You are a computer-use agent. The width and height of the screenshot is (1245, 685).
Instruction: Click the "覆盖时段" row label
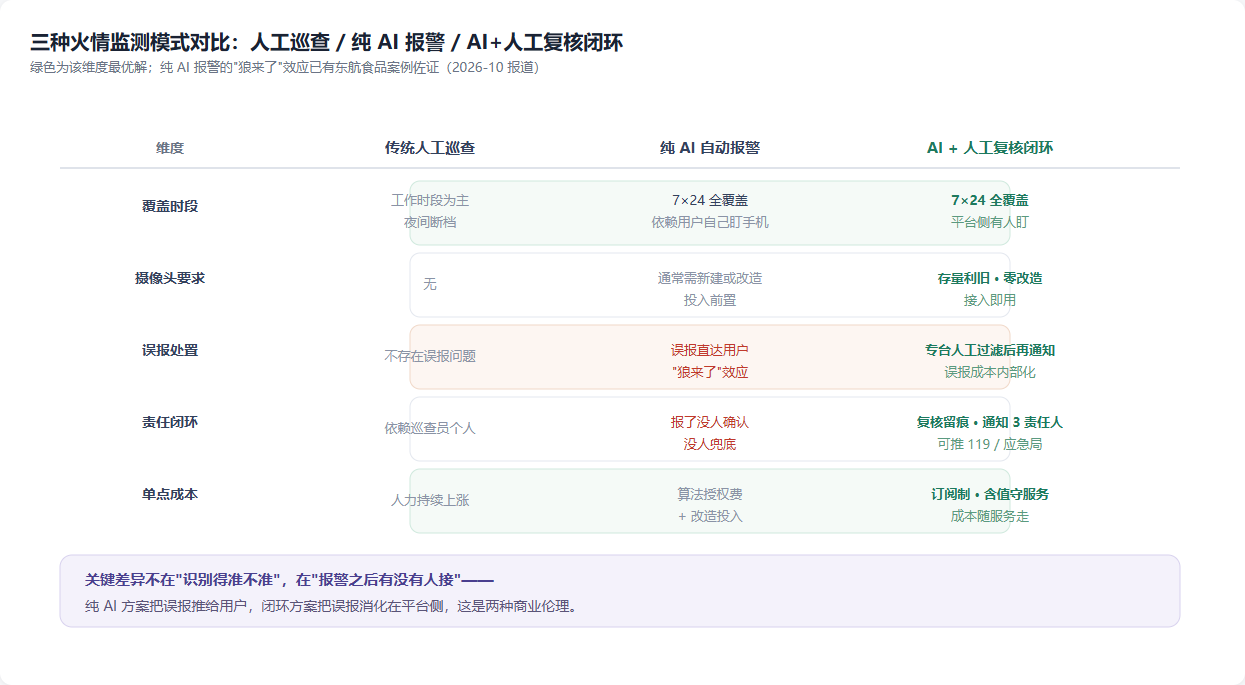tap(170, 206)
